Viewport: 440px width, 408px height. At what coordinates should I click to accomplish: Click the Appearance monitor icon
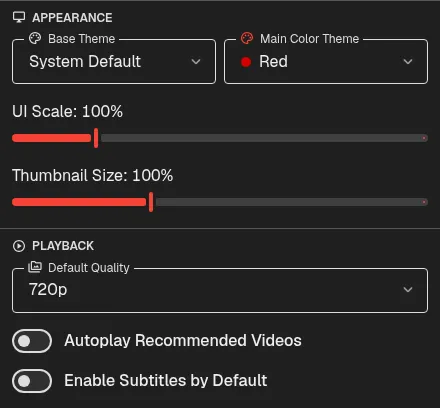tap(19, 17)
